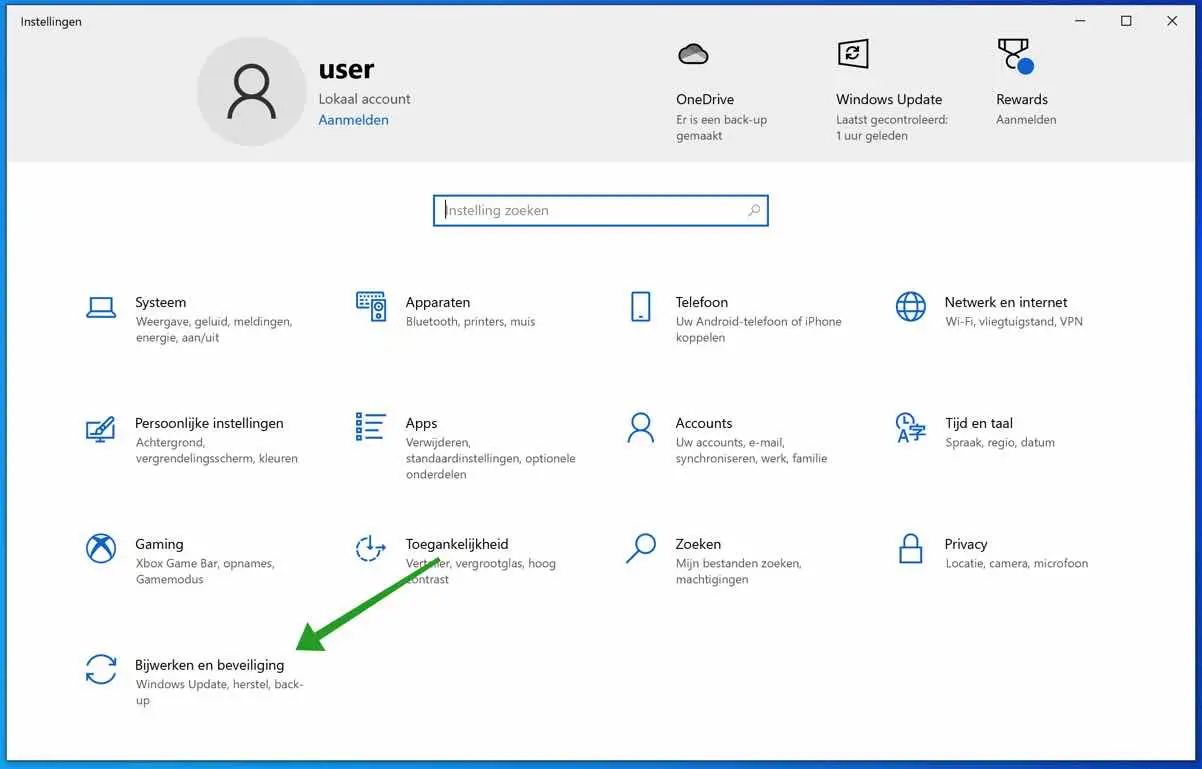Open the Apps list icon
The width and height of the screenshot is (1202, 769).
[x=371, y=427]
